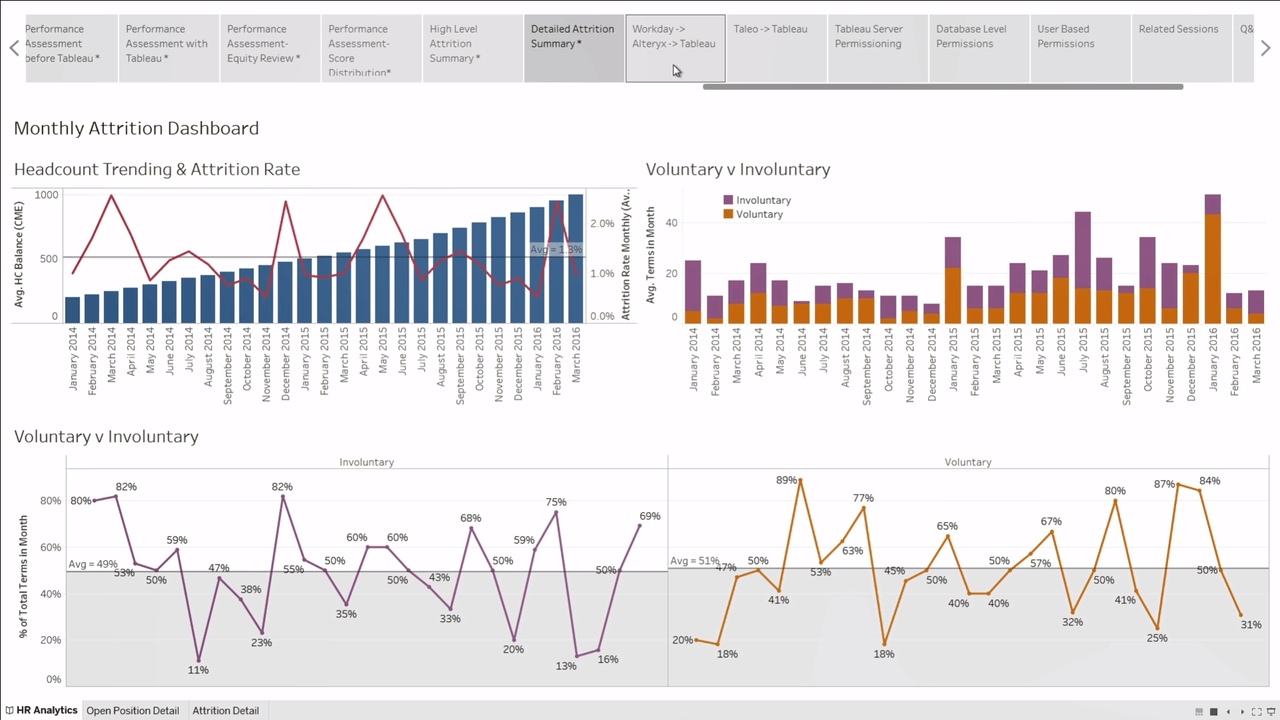Open the Open Position Detail sheet
This screenshot has width=1280, height=720.
coord(132,710)
